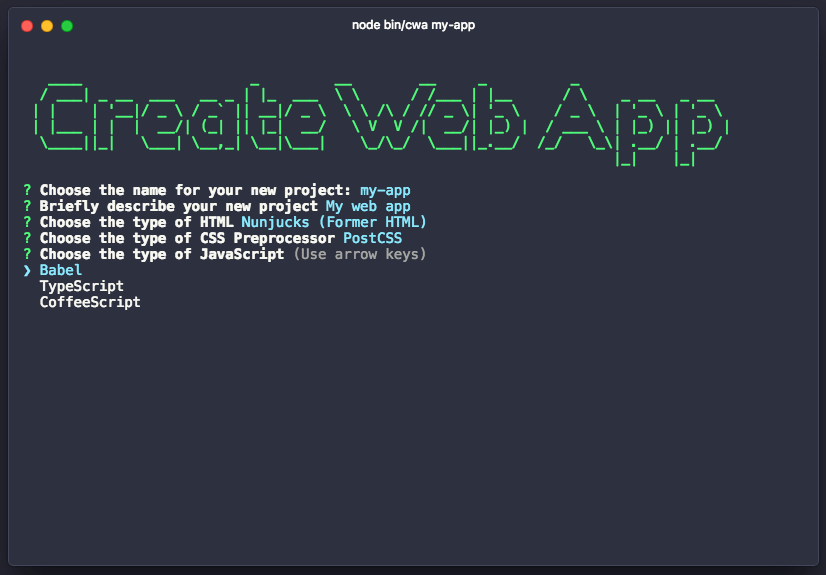Click the My web app description answer

tap(368, 206)
